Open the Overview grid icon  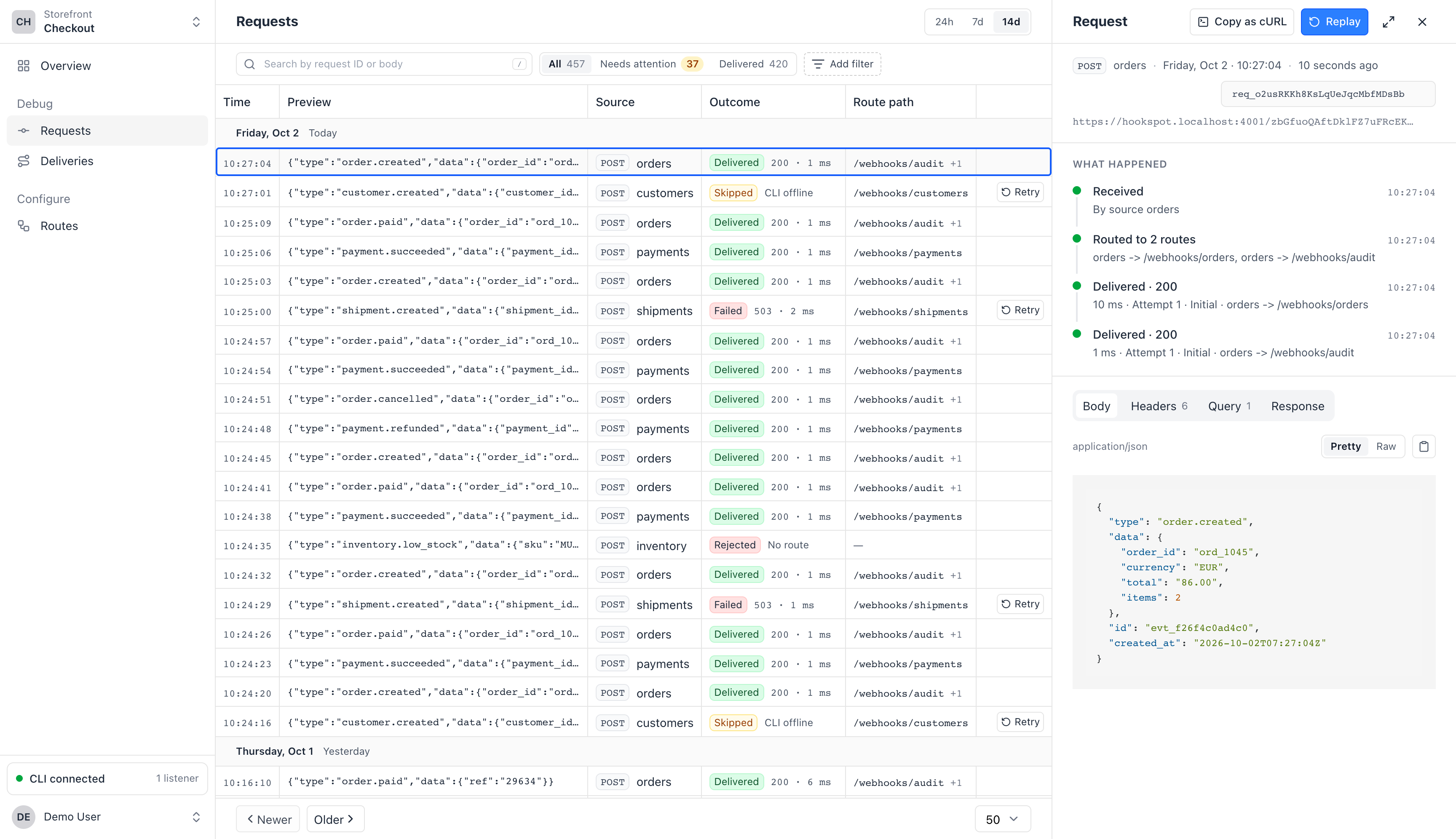(24, 66)
